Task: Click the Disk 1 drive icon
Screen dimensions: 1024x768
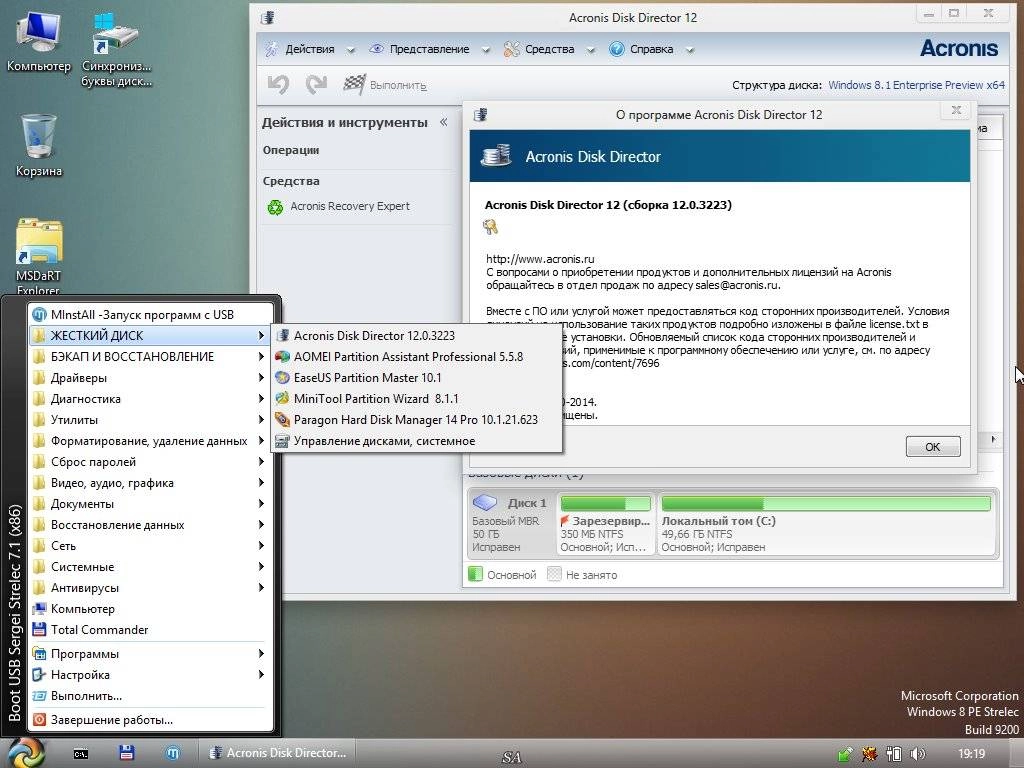Action: 485,502
